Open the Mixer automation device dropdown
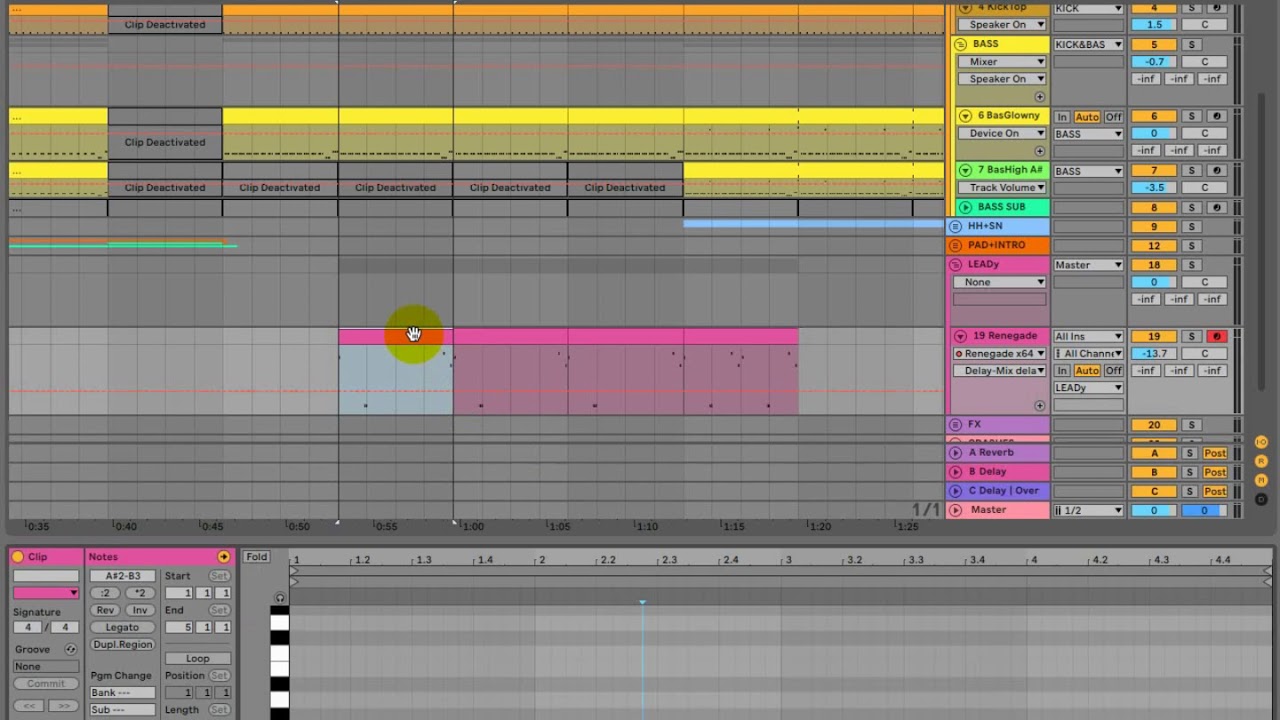This screenshot has height=720, width=1280. 1001,62
